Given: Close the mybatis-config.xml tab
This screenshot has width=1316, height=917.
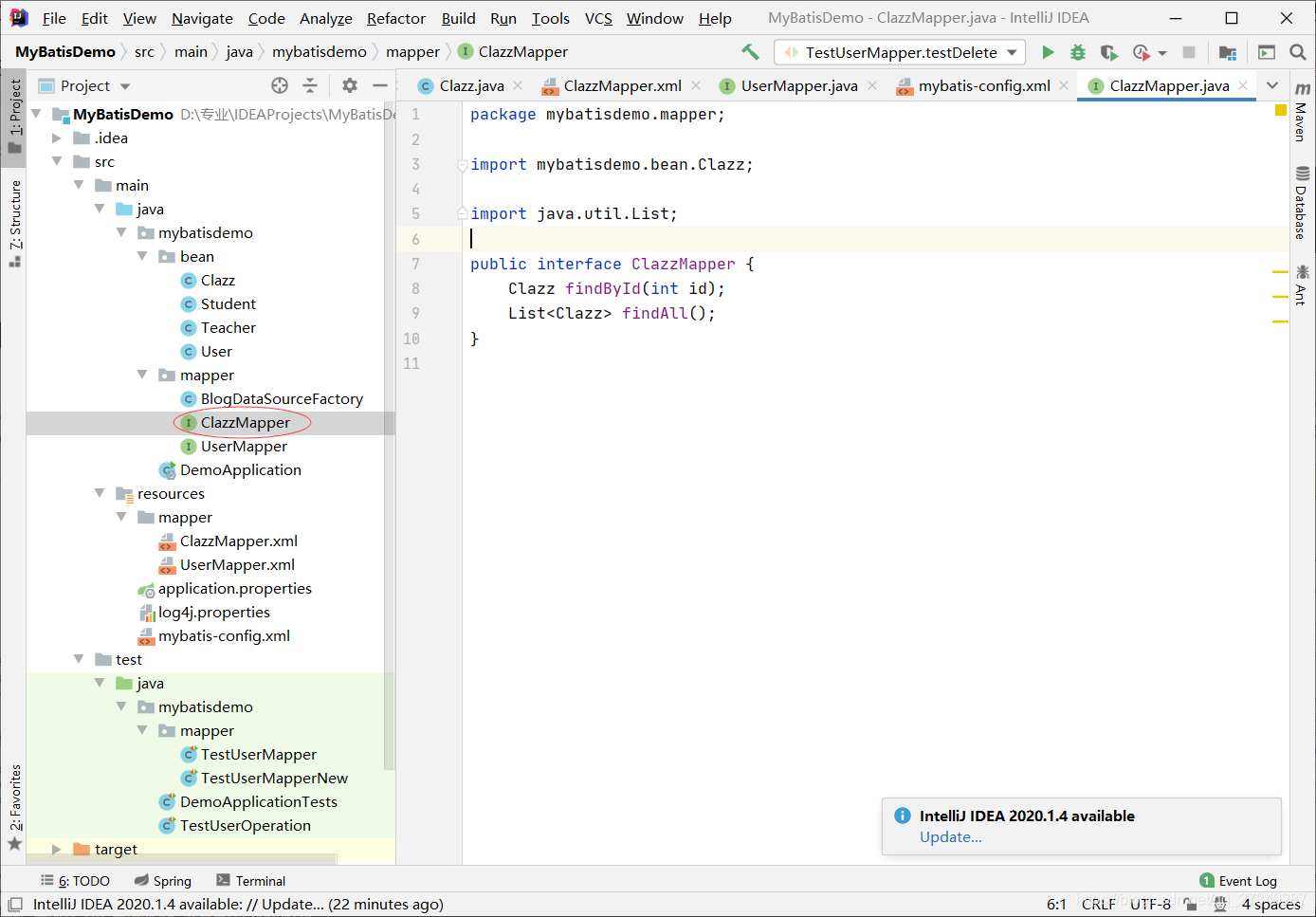Looking at the screenshot, I should pyautogui.click(x=1064, y=85).
